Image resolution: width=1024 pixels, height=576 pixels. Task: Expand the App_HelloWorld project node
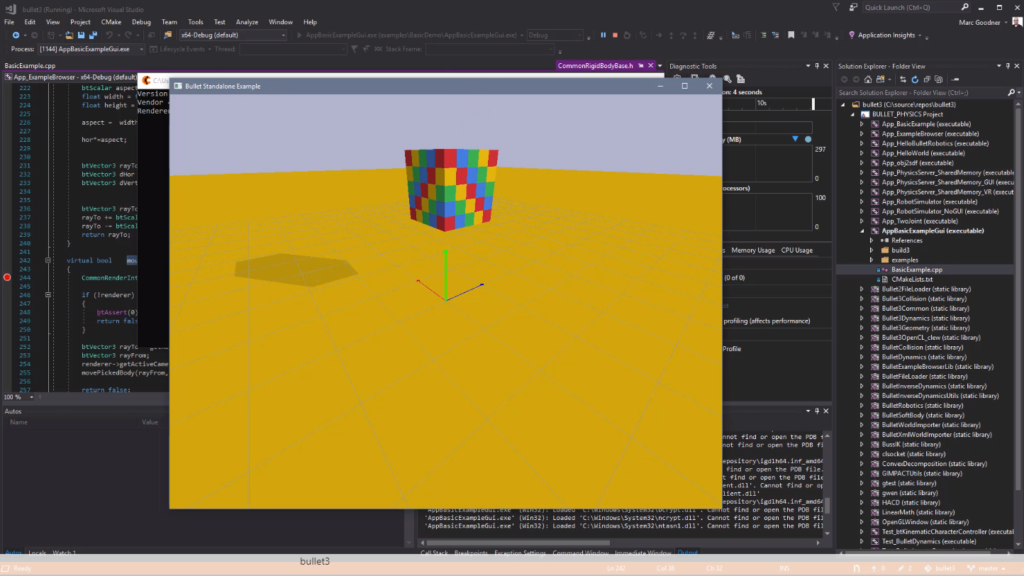point(861,153)
